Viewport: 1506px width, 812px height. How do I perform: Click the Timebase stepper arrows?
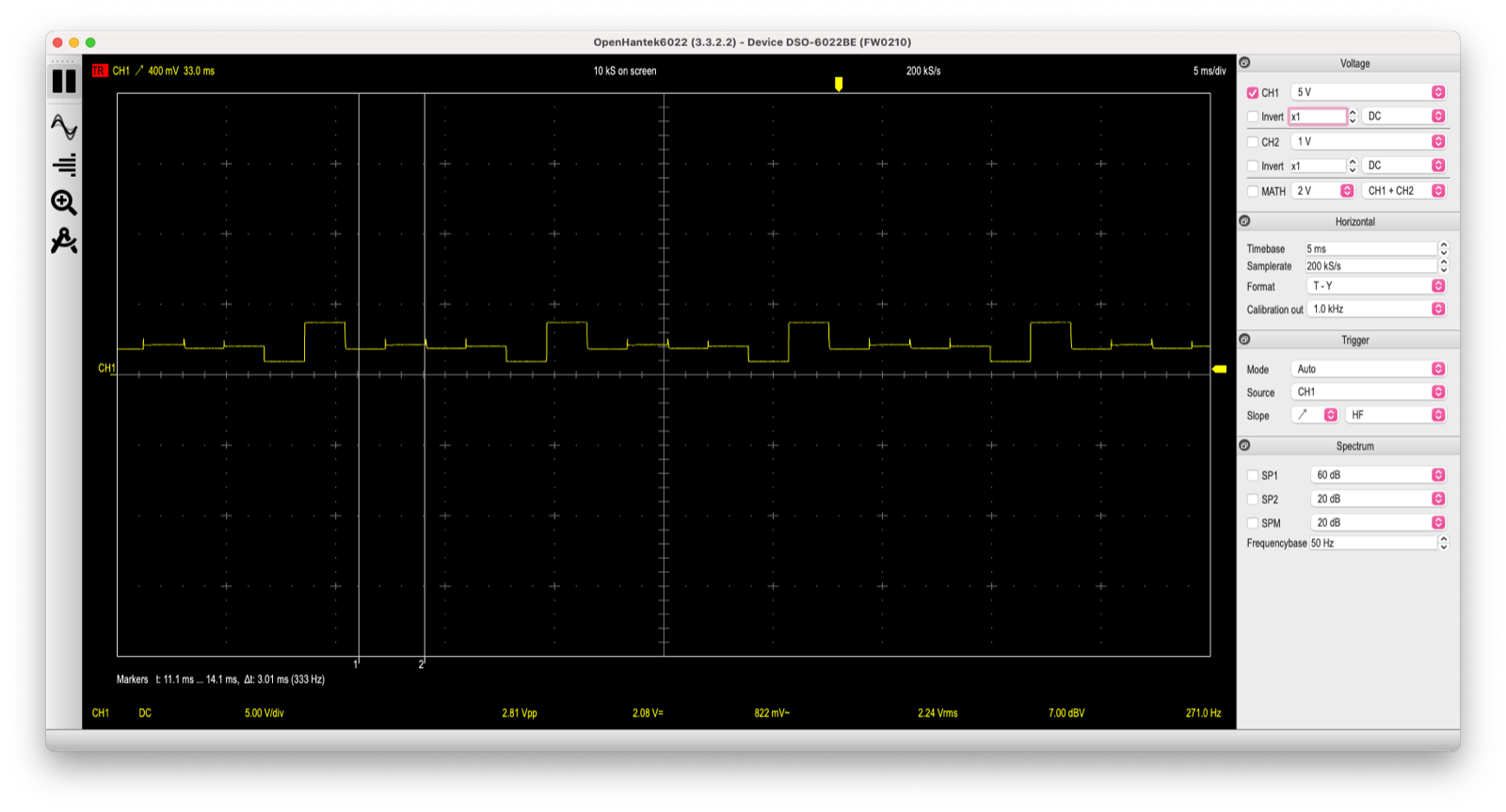pyautogui.click(x=1444, y=248)
